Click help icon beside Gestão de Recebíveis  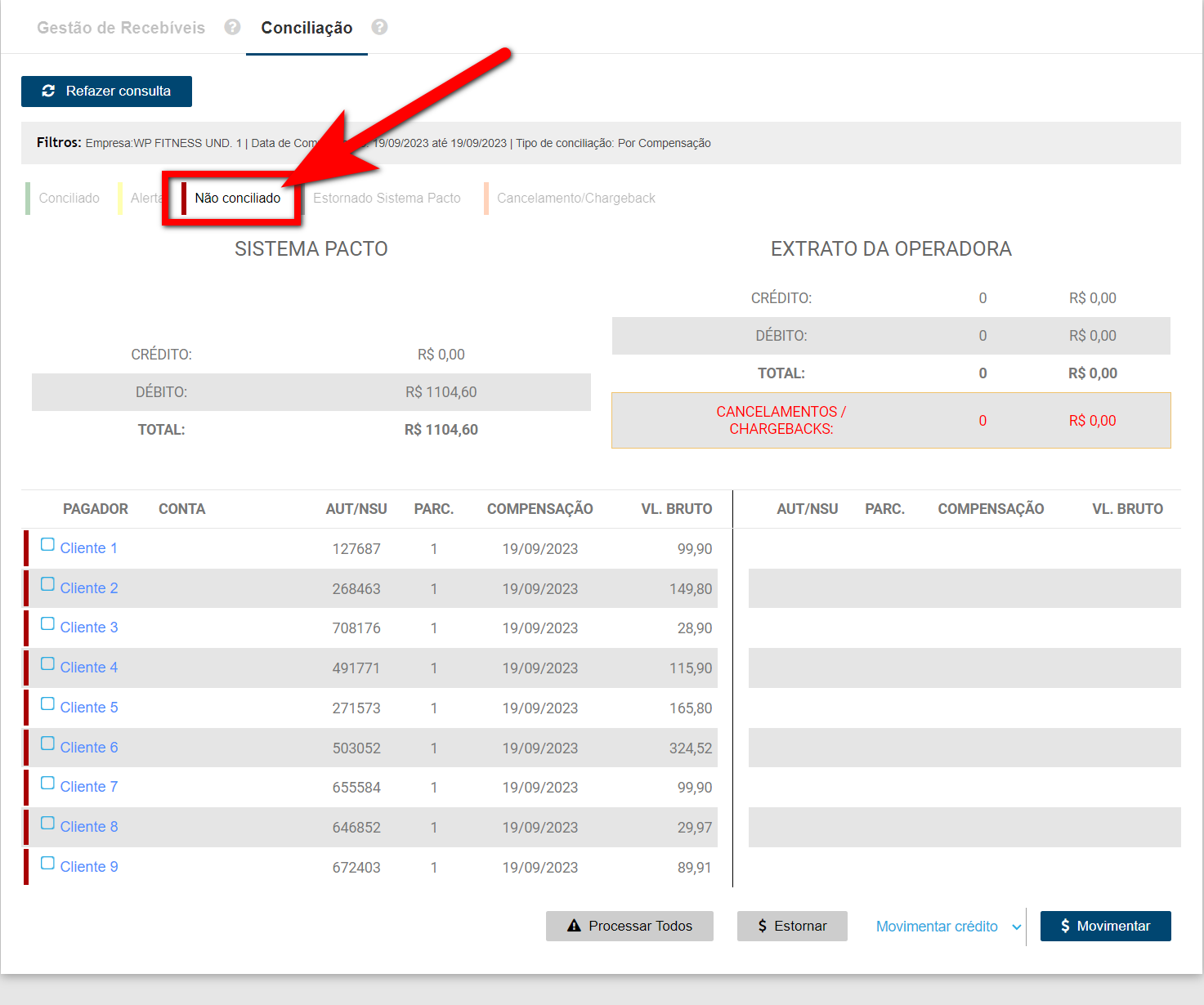click(233, 27)
